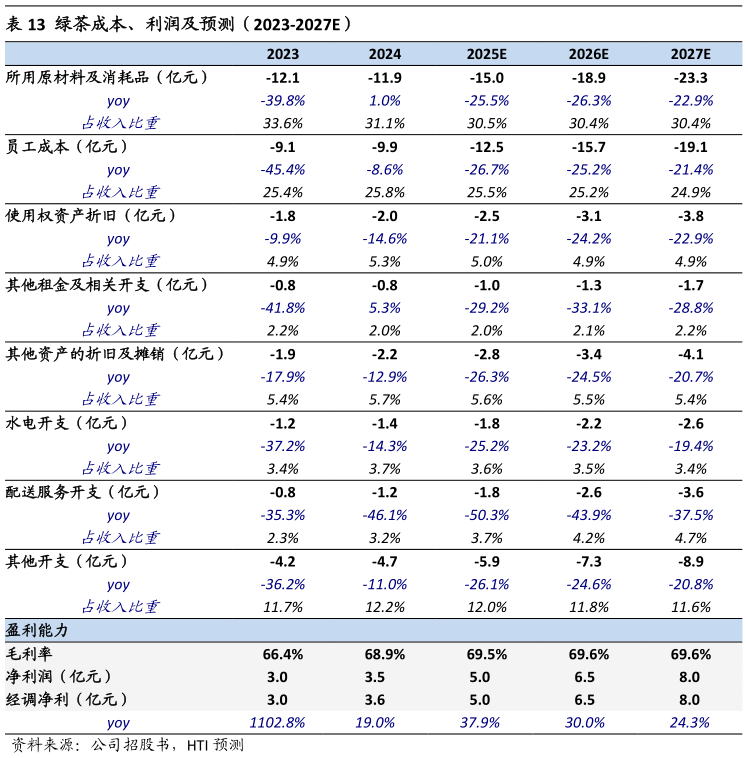The height and width of the screenshot is (758, 748).
Task: Select the 毛利率 row label
Action: pos(28,654)
